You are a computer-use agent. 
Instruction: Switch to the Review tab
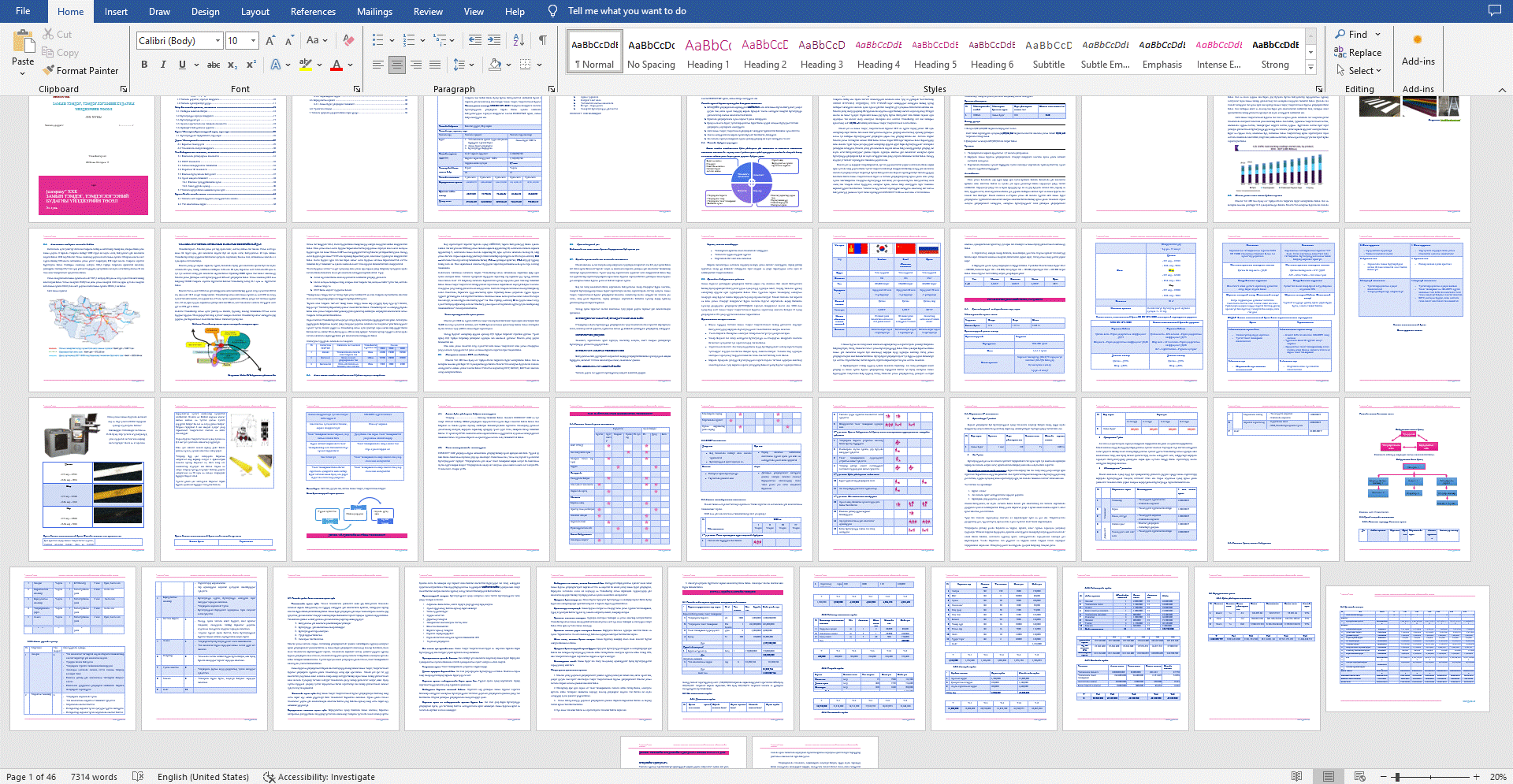(428, 11)
